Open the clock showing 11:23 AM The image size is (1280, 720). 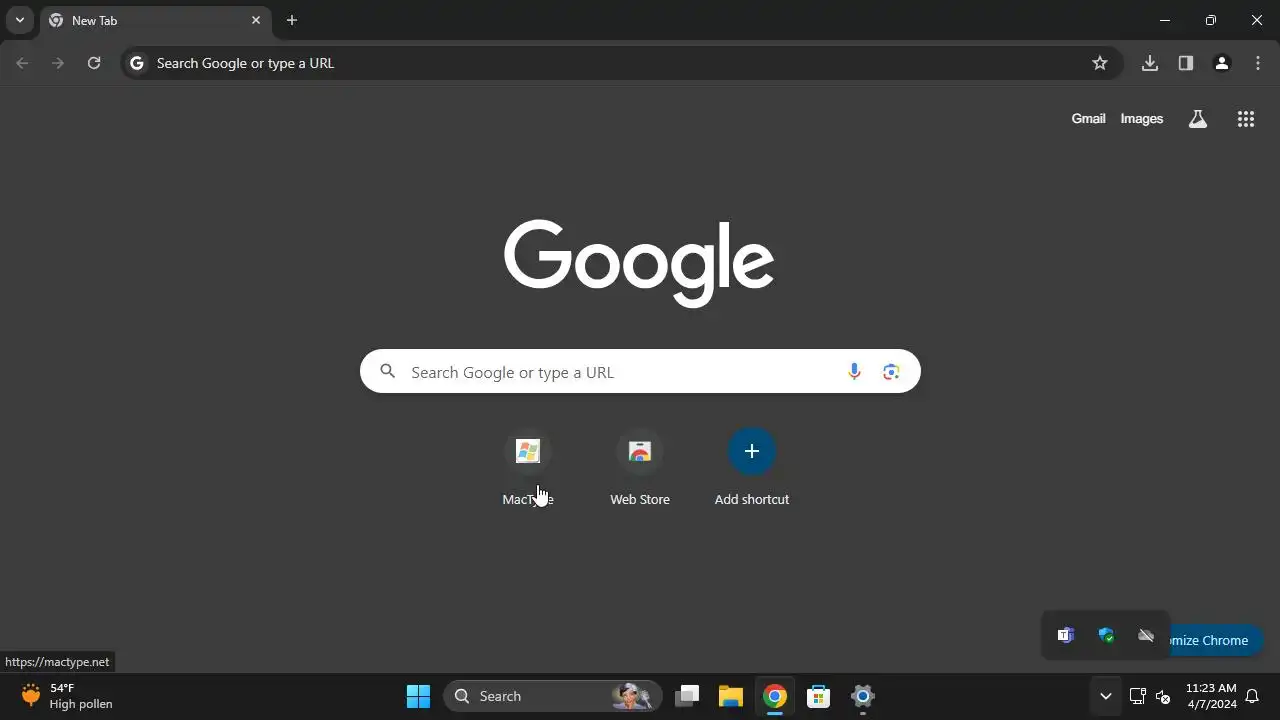pyautogui.click(x=1211, y=696)
